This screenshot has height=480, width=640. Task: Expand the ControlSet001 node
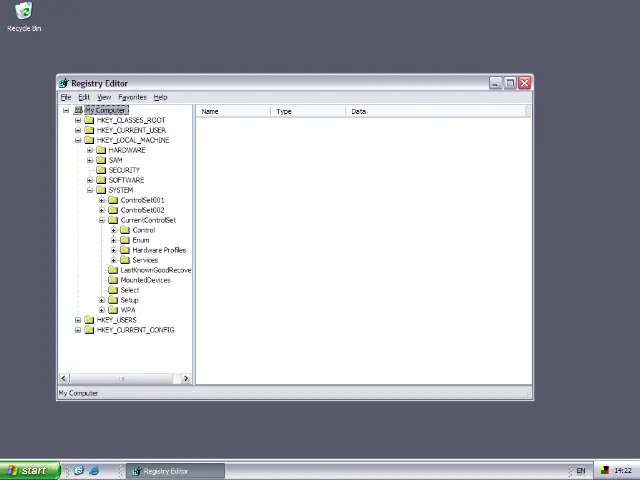[x=102, y=200]
